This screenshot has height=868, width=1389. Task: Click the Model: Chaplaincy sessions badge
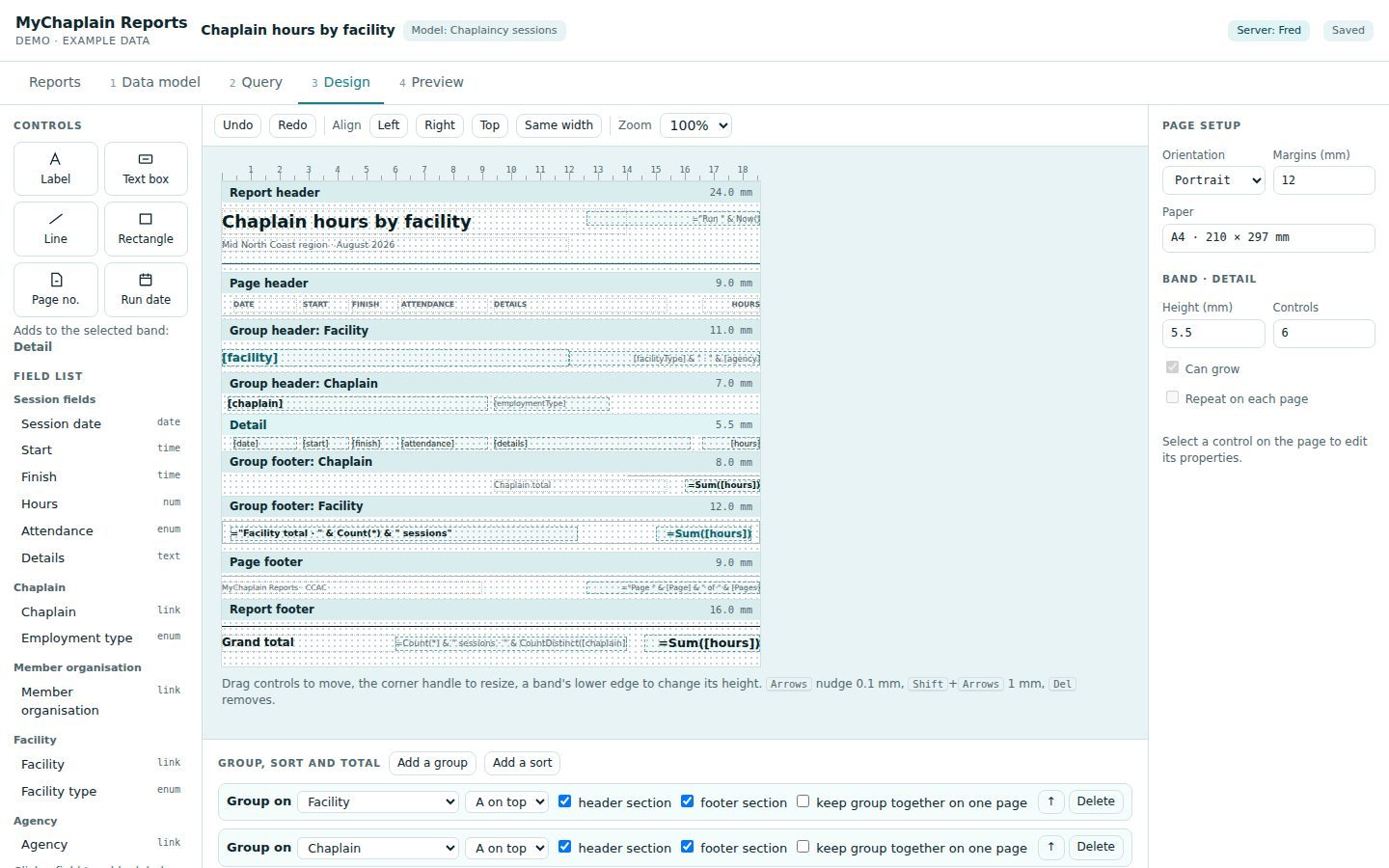(x=484, y=31)
